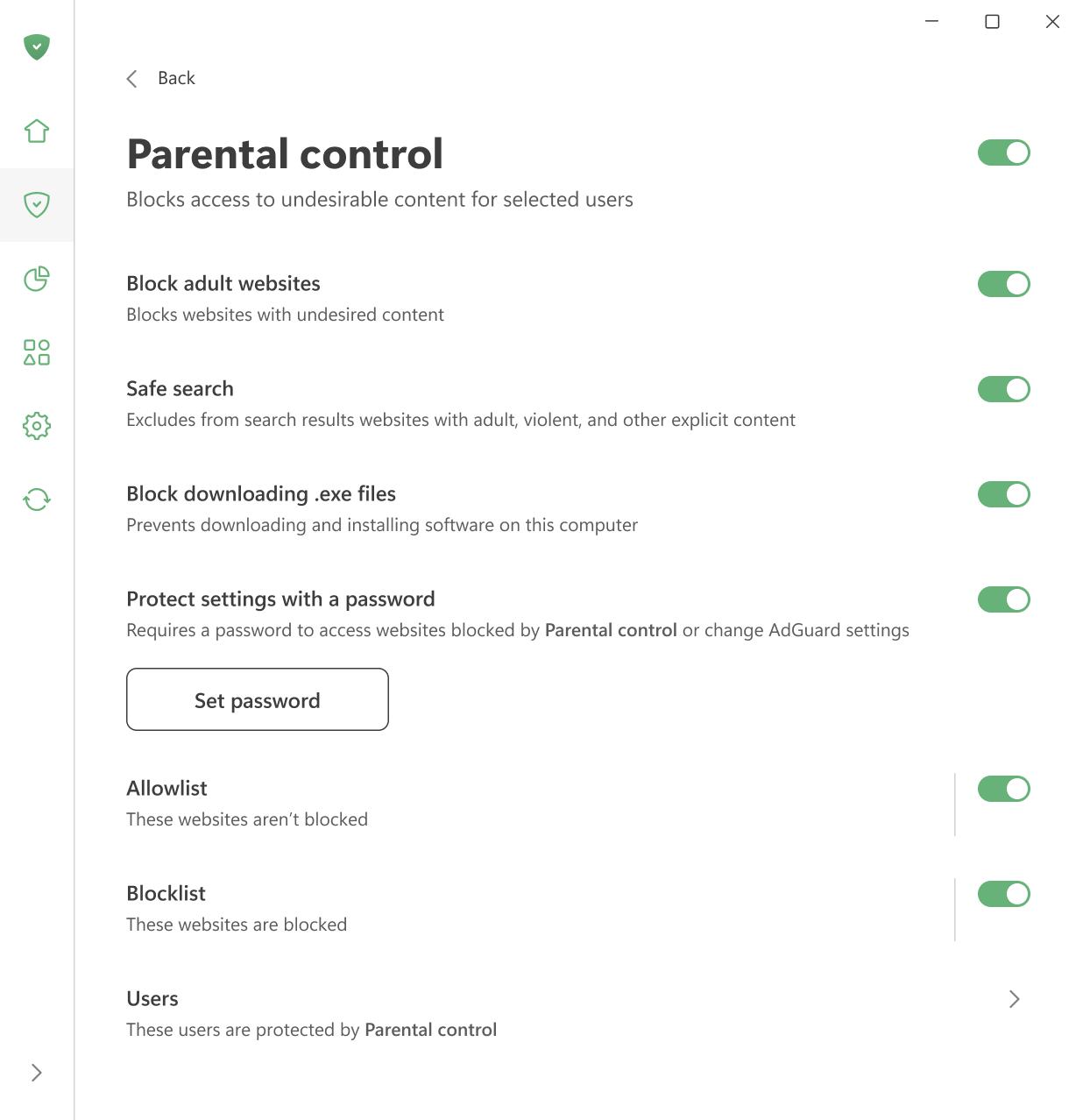Open Users with the right chevron
Screen dimensions: 1083x1120
click(x=1014, y=999)
